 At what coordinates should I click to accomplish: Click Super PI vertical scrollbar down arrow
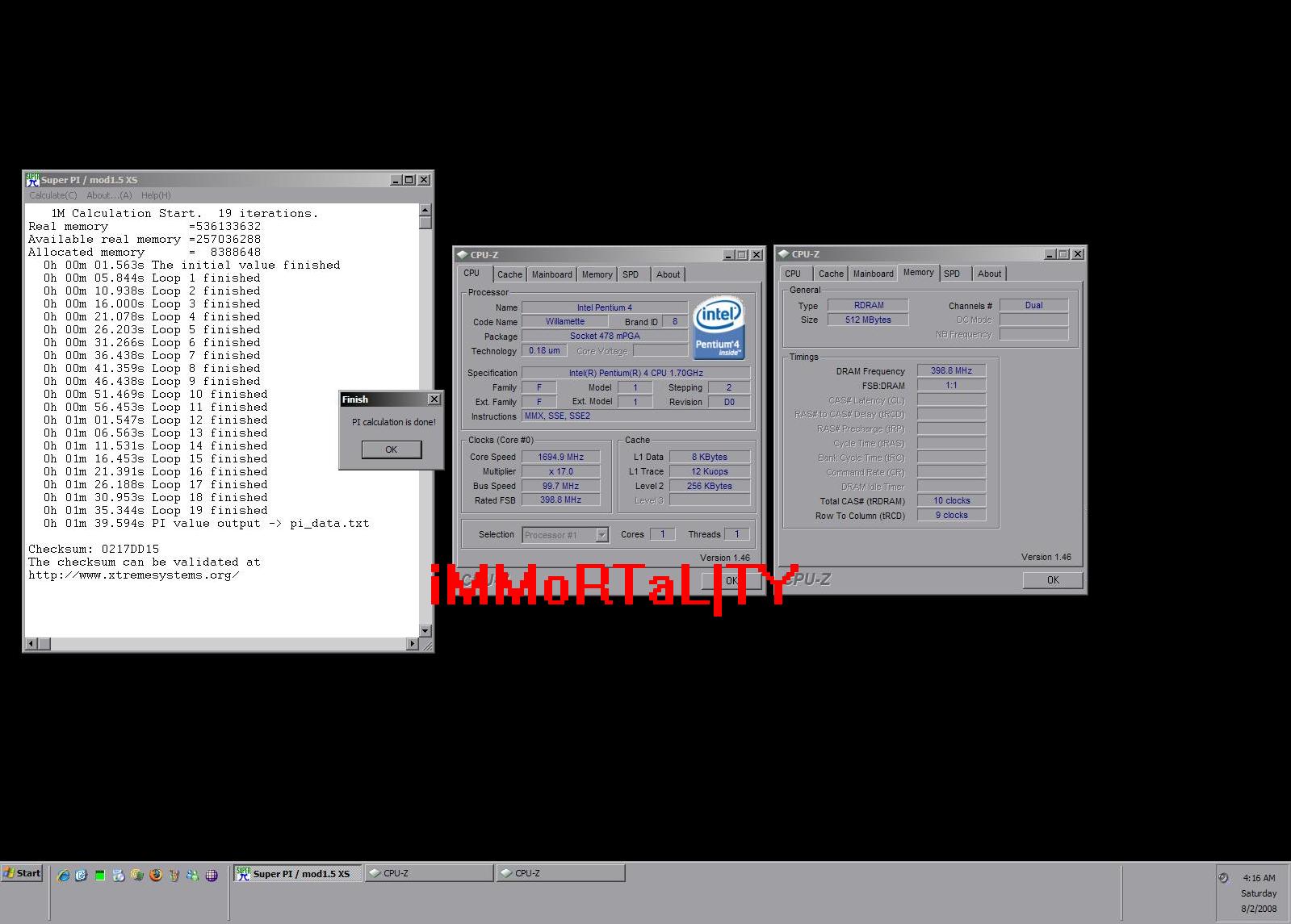point(425,630)
